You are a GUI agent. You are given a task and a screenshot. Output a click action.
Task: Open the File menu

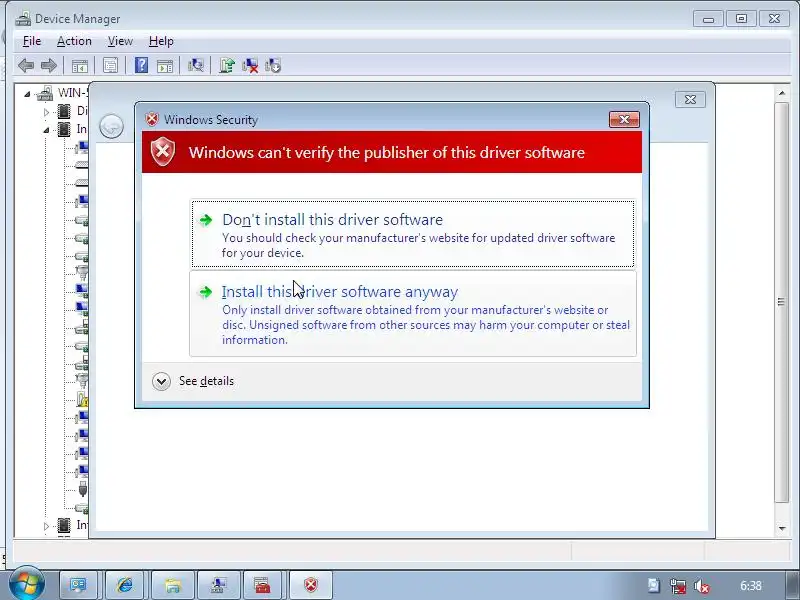32,41
